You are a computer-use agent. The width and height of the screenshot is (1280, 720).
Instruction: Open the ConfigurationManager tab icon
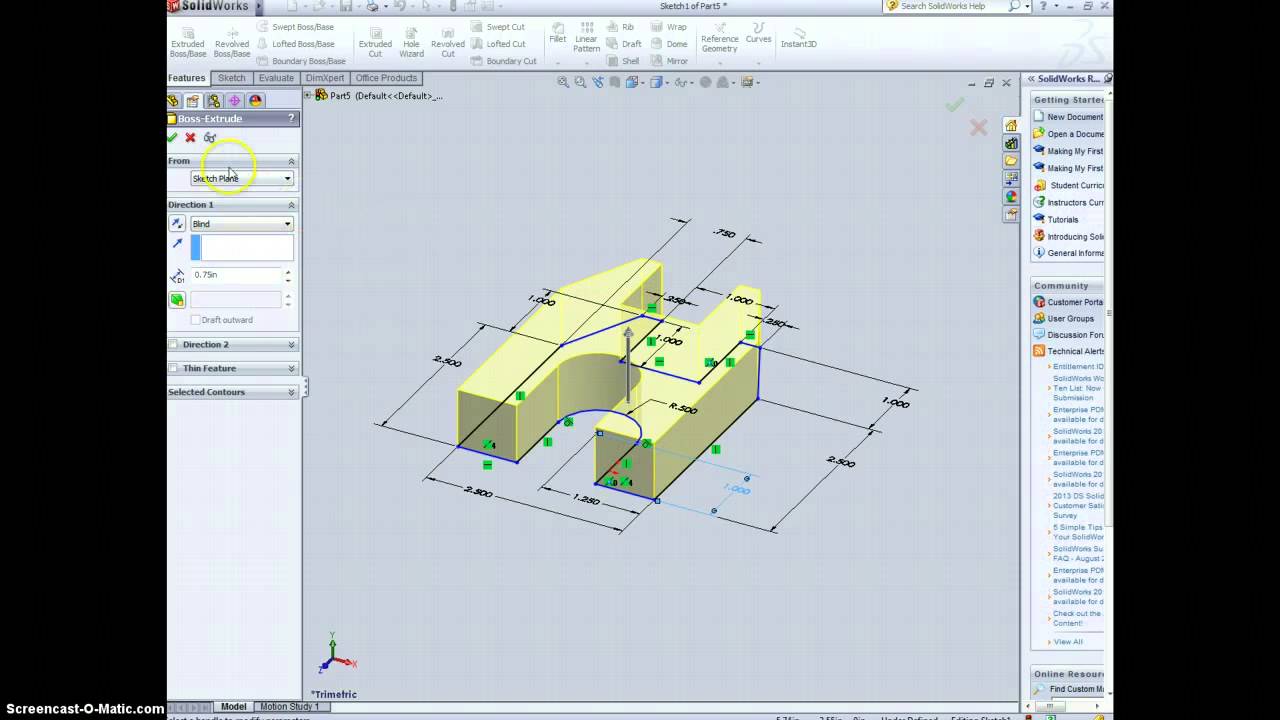point(213,100)
